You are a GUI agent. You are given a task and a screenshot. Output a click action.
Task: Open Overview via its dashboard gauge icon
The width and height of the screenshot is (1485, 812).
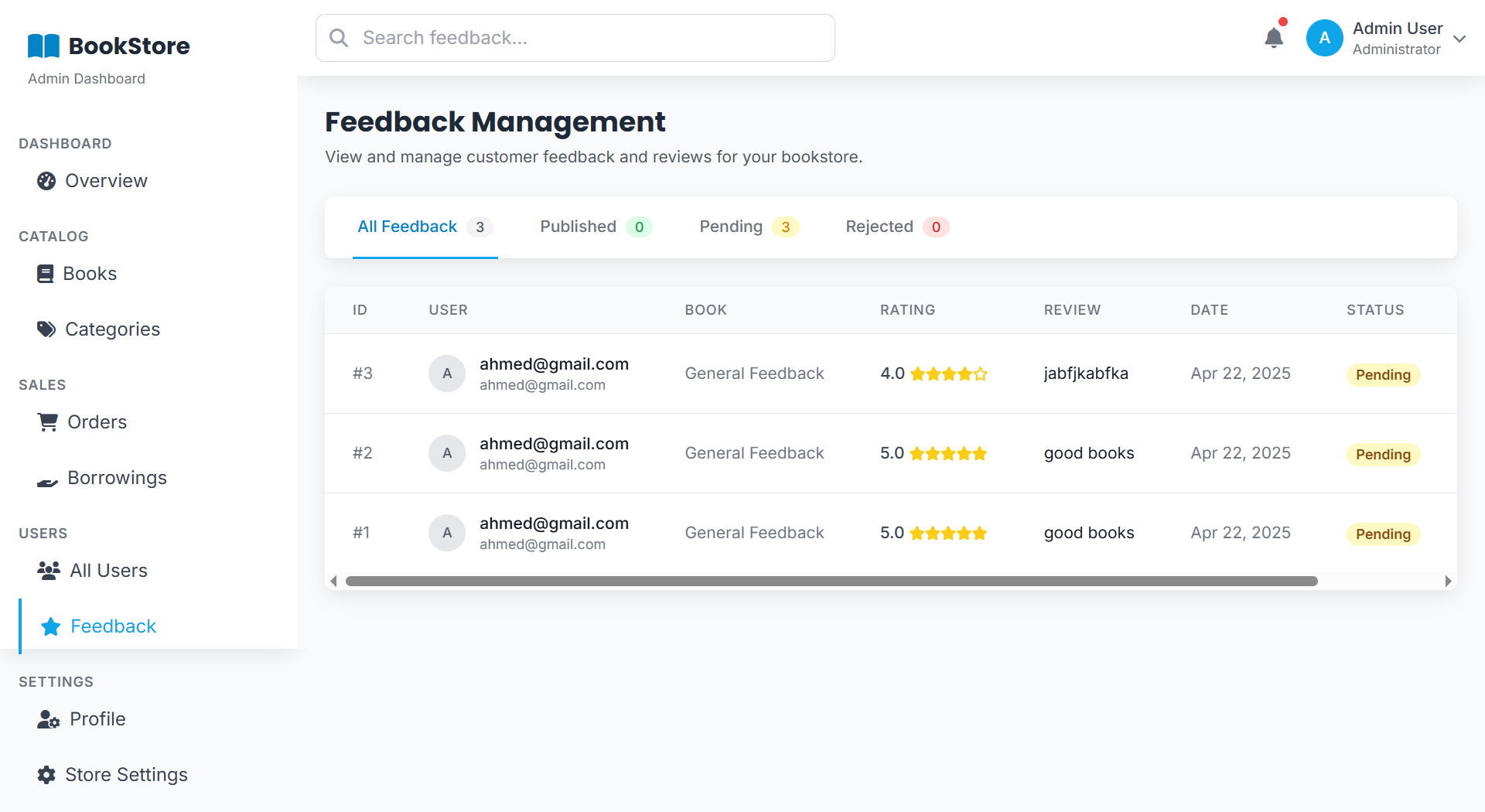coord(46,181)
